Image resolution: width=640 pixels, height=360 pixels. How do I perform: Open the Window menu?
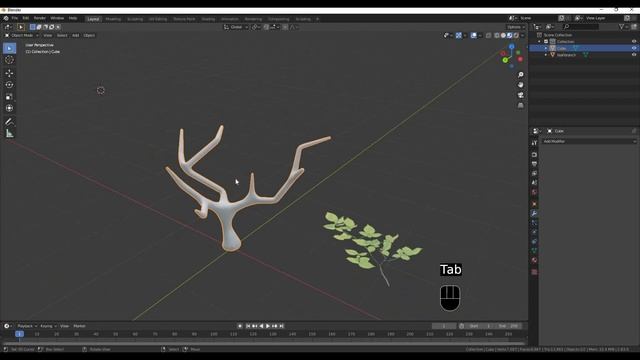57,18
